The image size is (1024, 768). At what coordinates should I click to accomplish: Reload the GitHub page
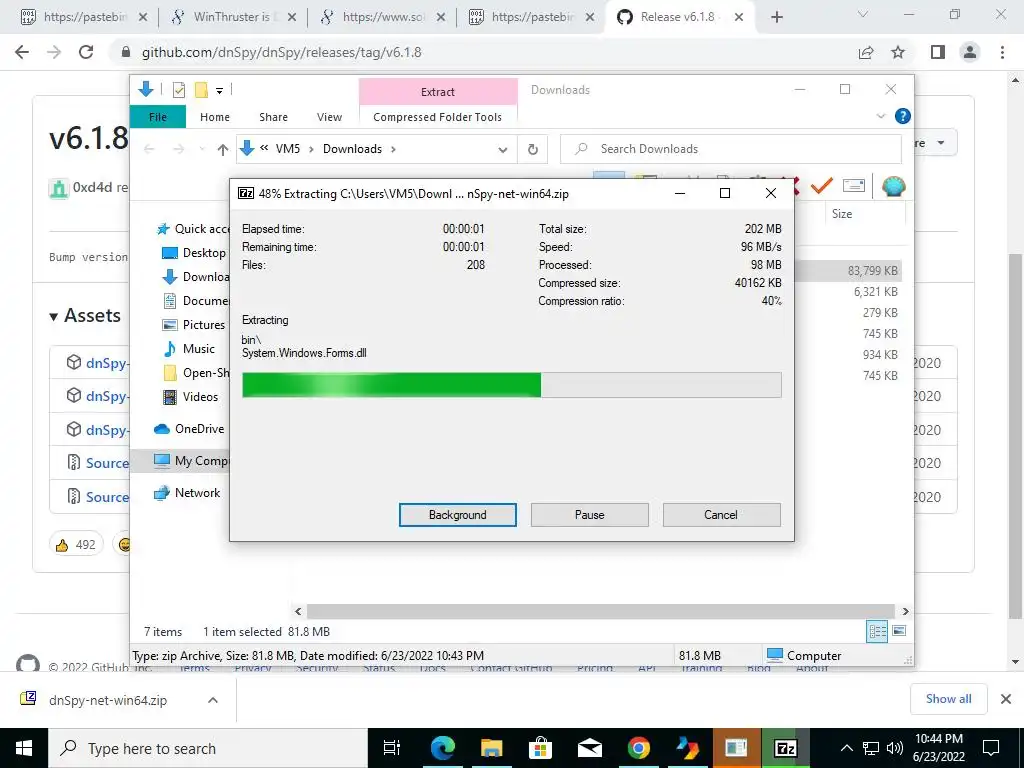[x=86, y=52]
